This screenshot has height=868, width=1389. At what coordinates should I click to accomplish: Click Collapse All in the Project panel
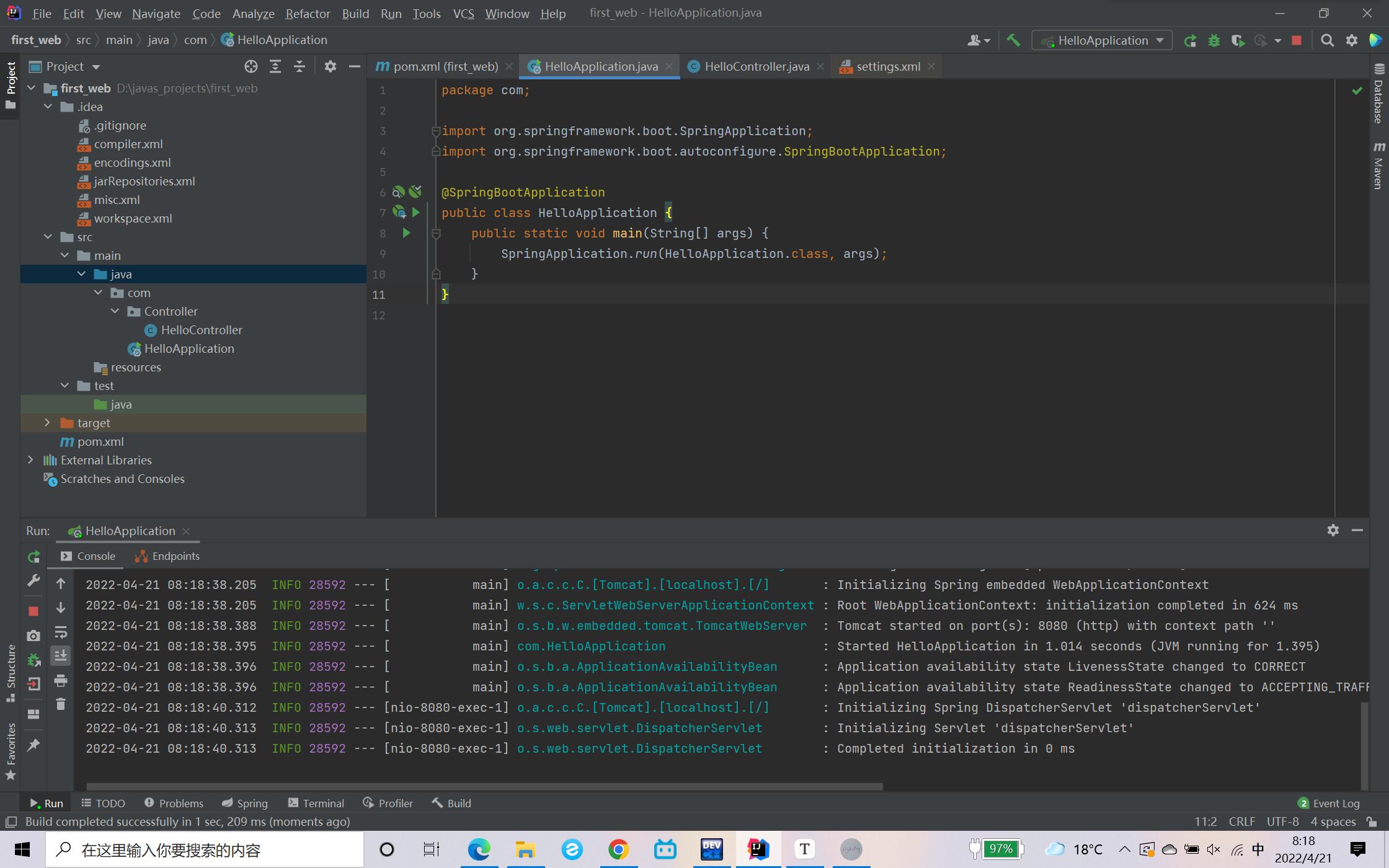(x=300, y=66)
